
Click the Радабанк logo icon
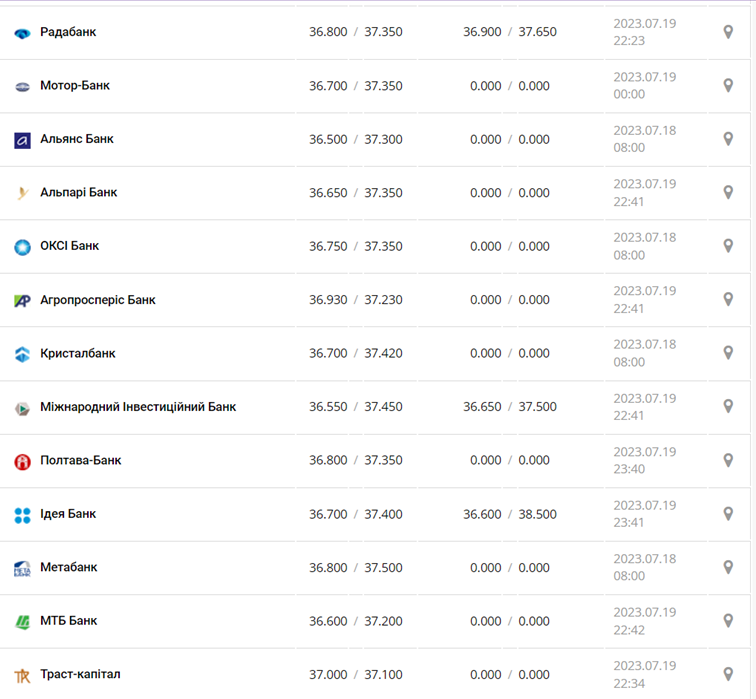coord(22,33)
